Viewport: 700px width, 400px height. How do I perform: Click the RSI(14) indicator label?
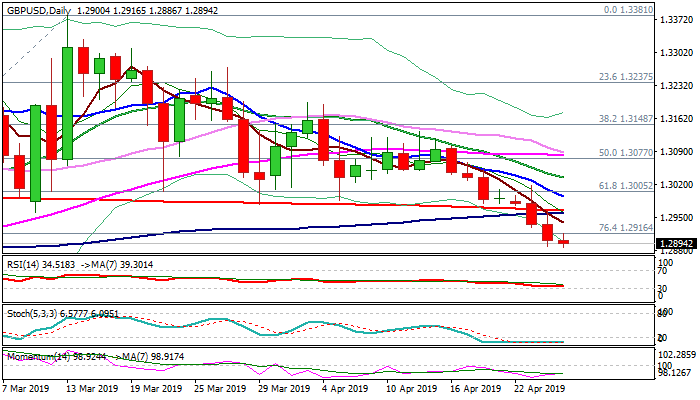tap(24, 263)
